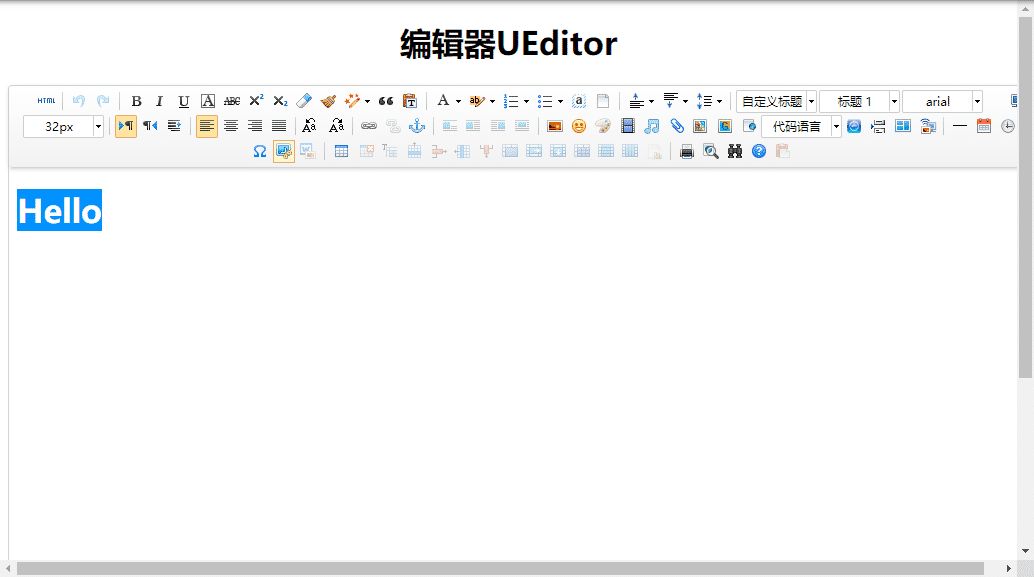Attach file paperclip icon
The width and height of the screenshot is (1034, 577).
point(677,126)
